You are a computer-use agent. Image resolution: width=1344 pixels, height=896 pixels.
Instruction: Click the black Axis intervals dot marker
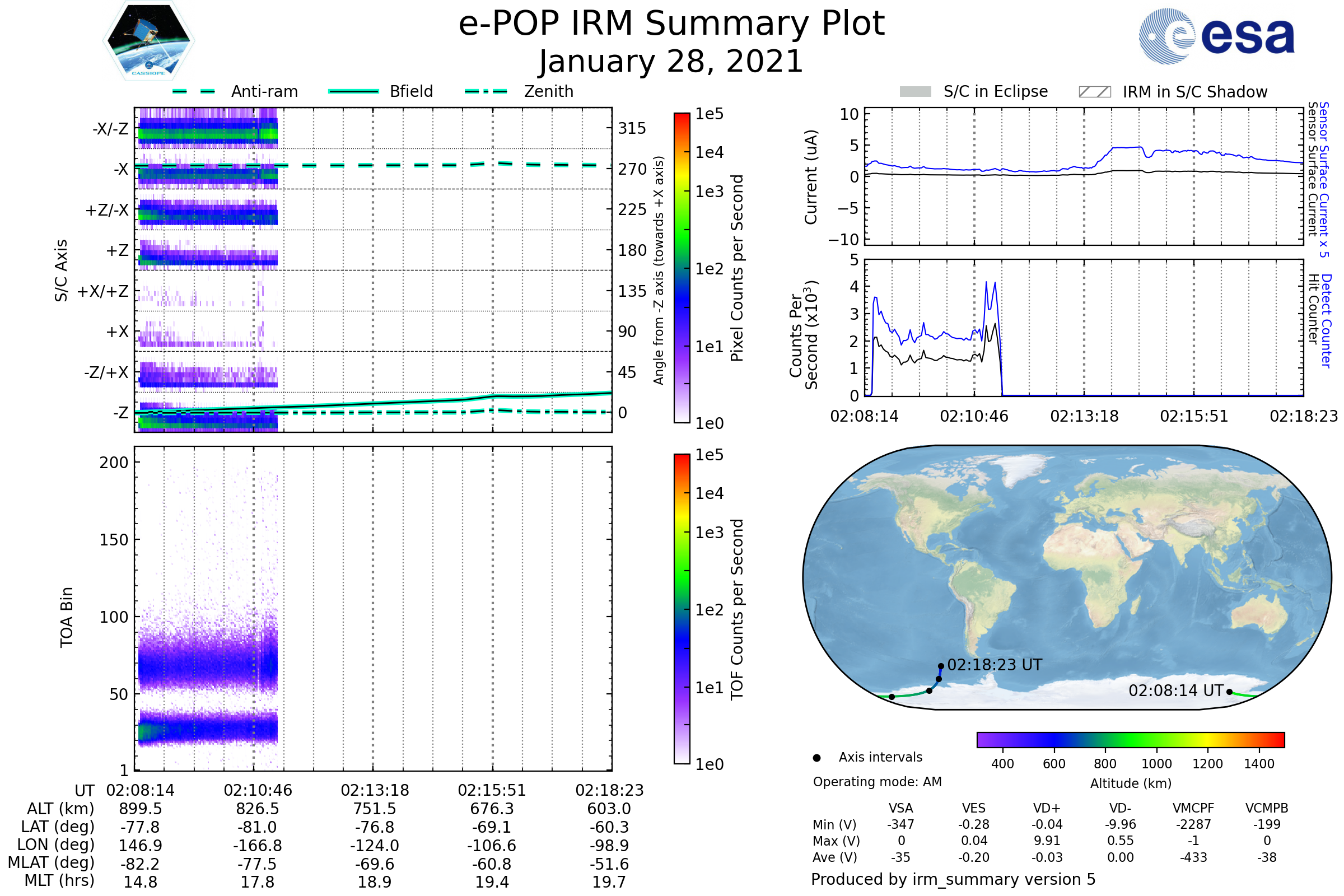817,758
